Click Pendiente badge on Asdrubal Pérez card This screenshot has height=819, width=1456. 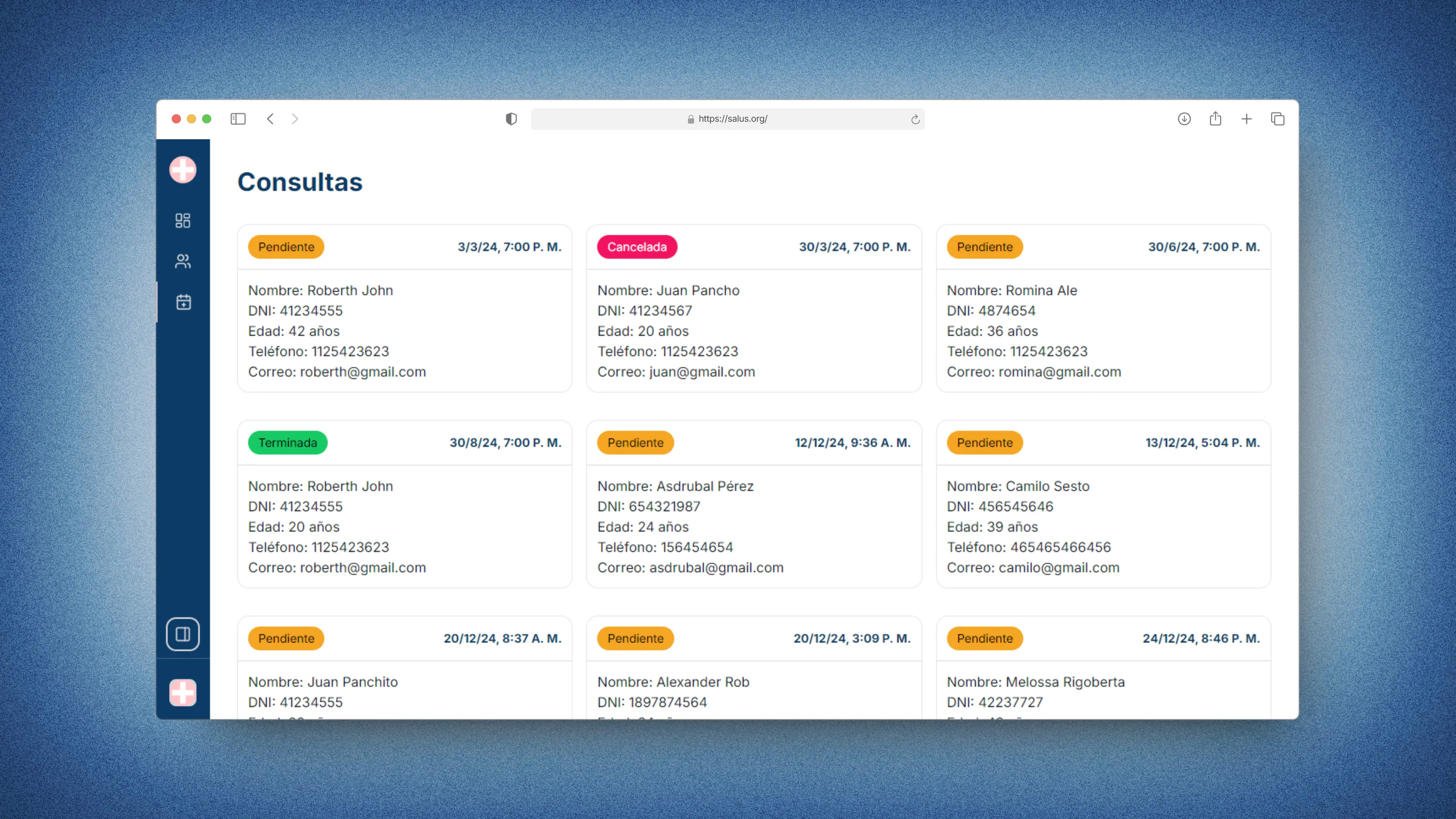click(635, 442)
